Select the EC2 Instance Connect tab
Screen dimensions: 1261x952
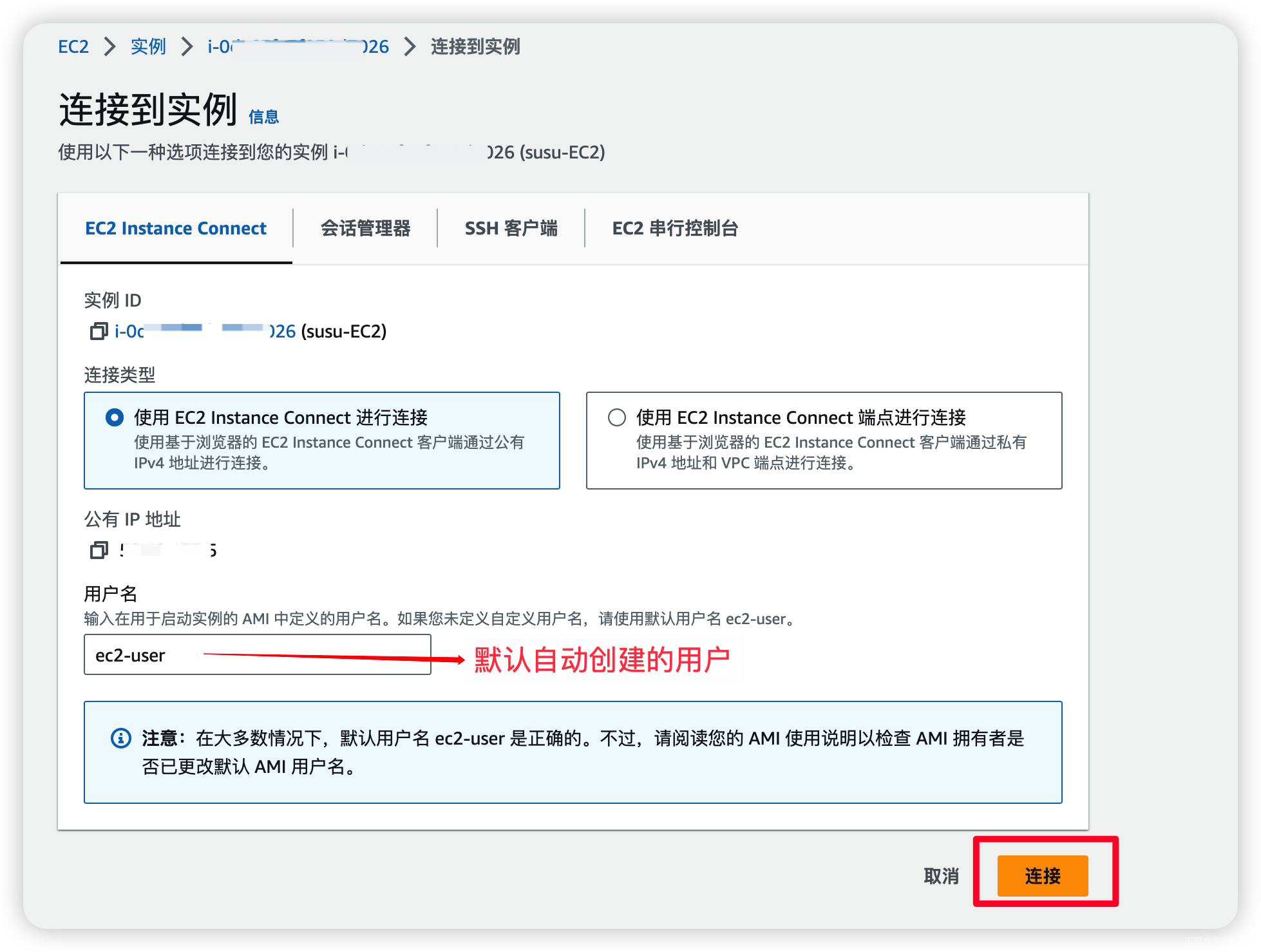[176, 228]
